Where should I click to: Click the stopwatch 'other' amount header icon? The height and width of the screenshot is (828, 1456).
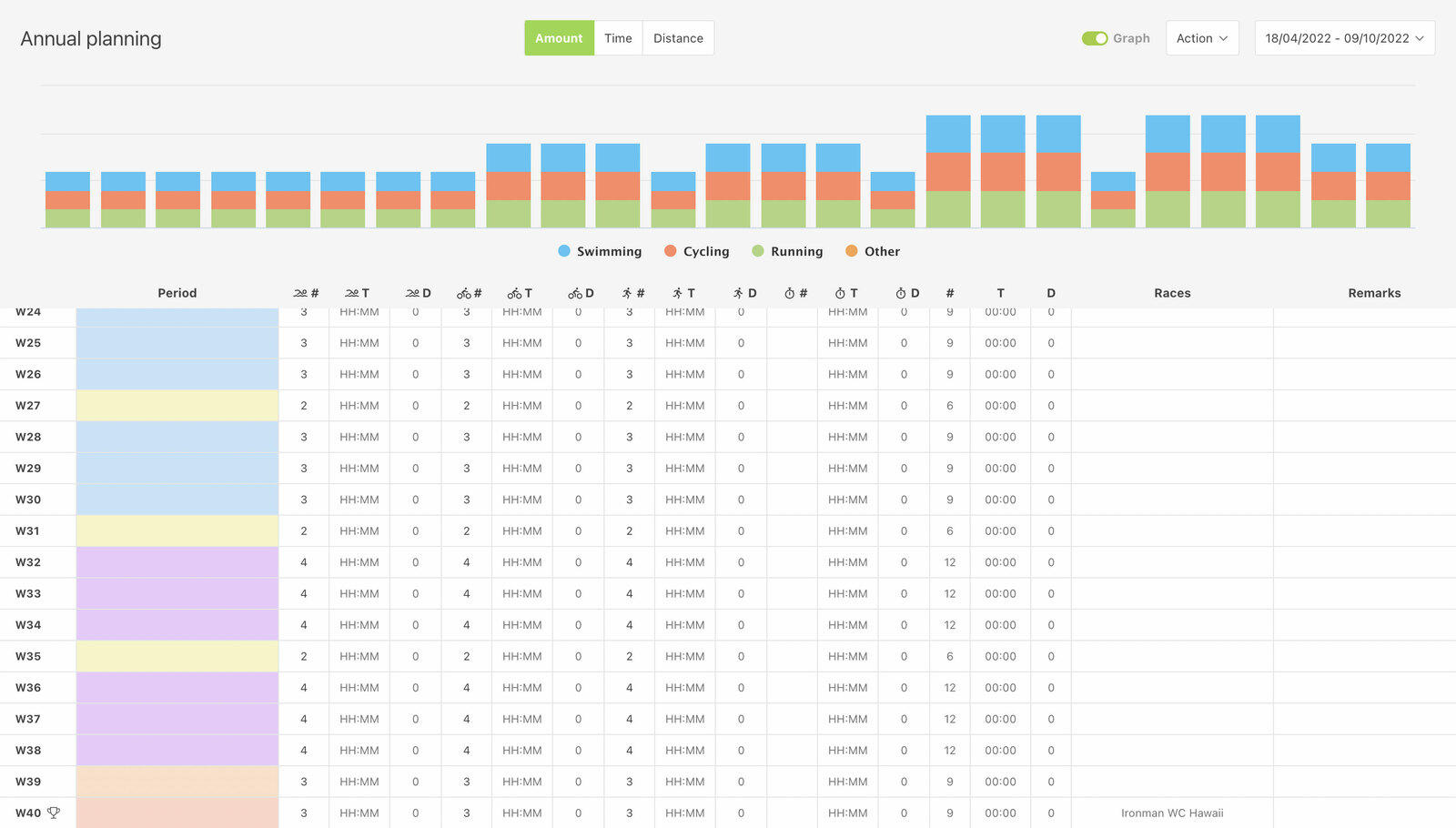click(x=790, y=293)
